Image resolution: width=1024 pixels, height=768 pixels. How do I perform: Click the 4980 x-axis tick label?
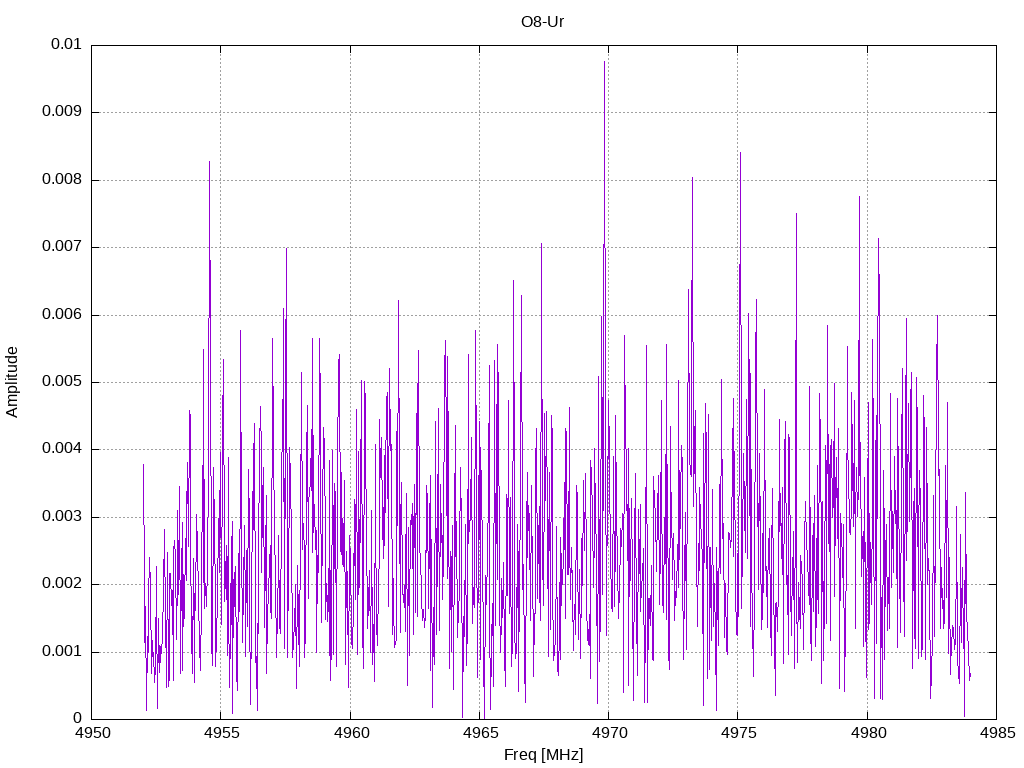[x=868, y=733]
